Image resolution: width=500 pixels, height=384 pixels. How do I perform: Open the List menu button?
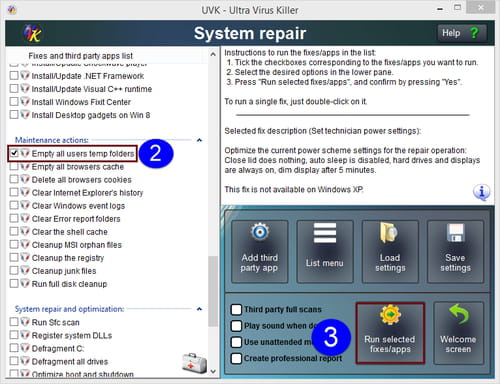click(x=325, y=252)
